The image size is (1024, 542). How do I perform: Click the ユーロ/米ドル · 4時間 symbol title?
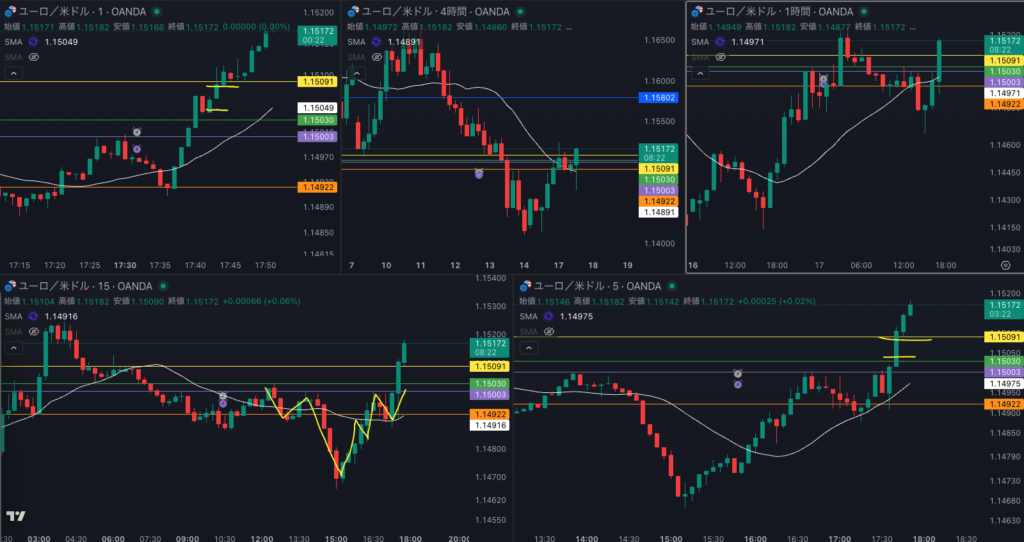(x=408, y=10)
